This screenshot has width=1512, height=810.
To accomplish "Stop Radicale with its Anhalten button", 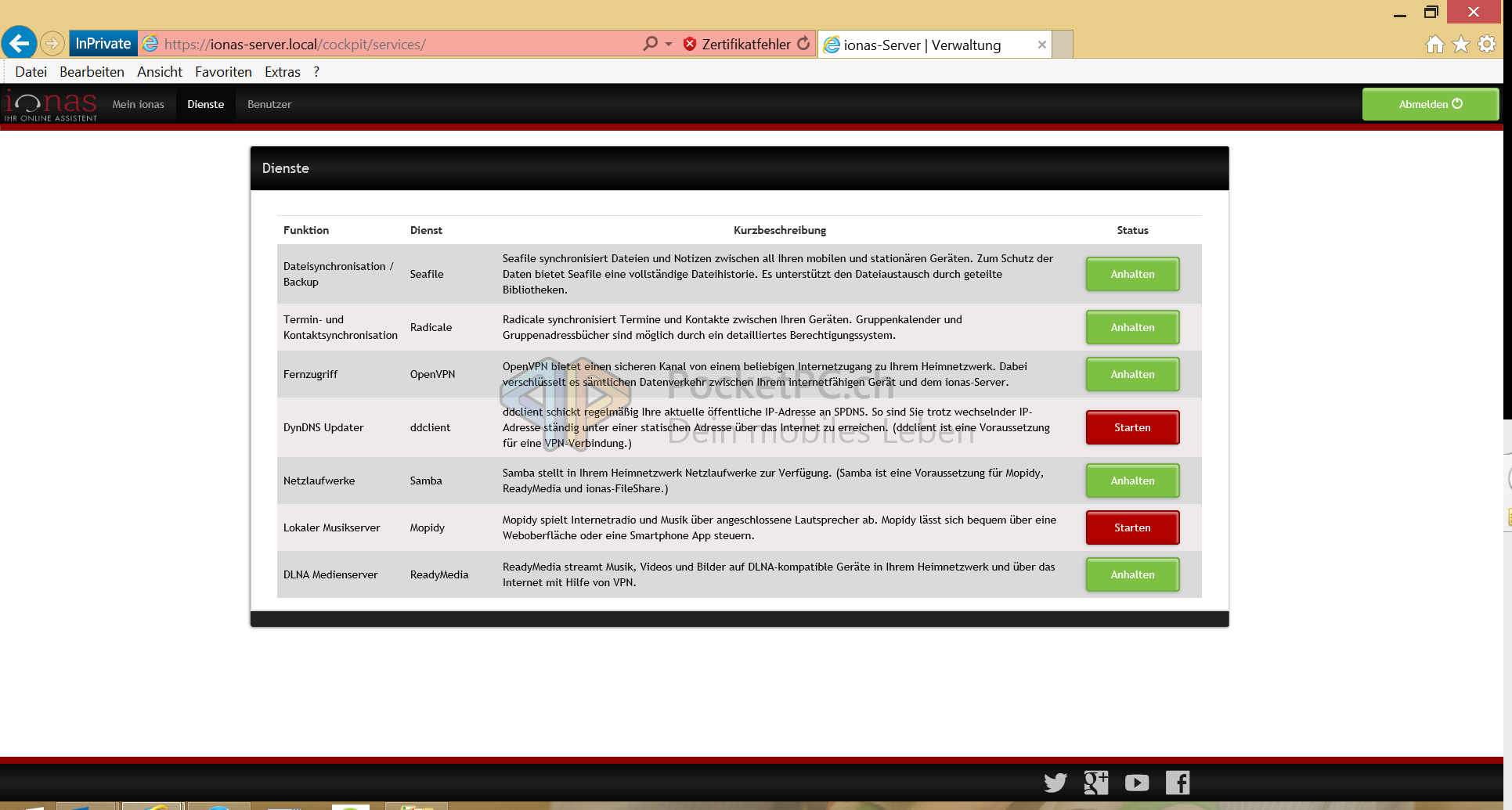I will click(1132, 327).
